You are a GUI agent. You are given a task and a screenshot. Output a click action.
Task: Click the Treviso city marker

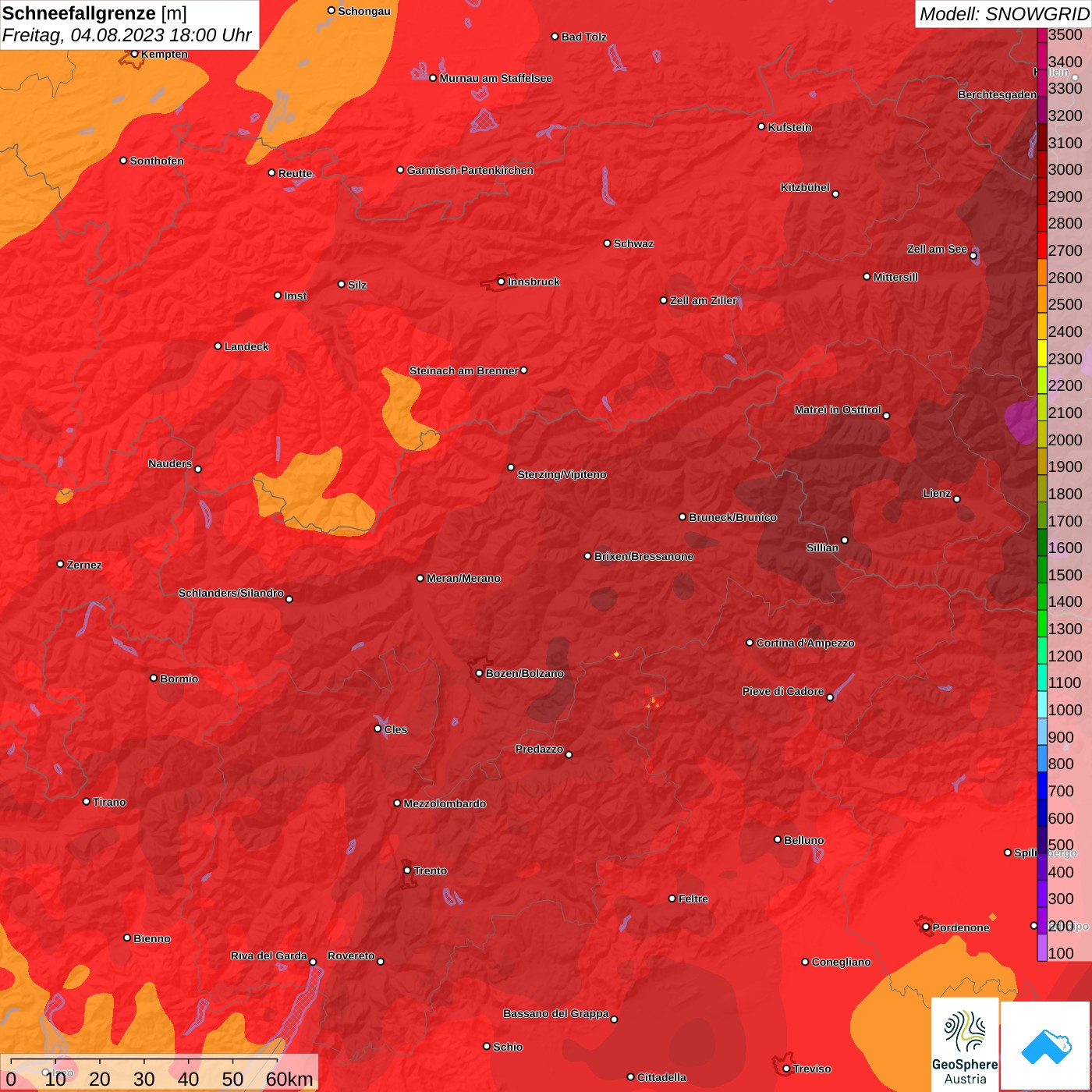pos(786,1069)
